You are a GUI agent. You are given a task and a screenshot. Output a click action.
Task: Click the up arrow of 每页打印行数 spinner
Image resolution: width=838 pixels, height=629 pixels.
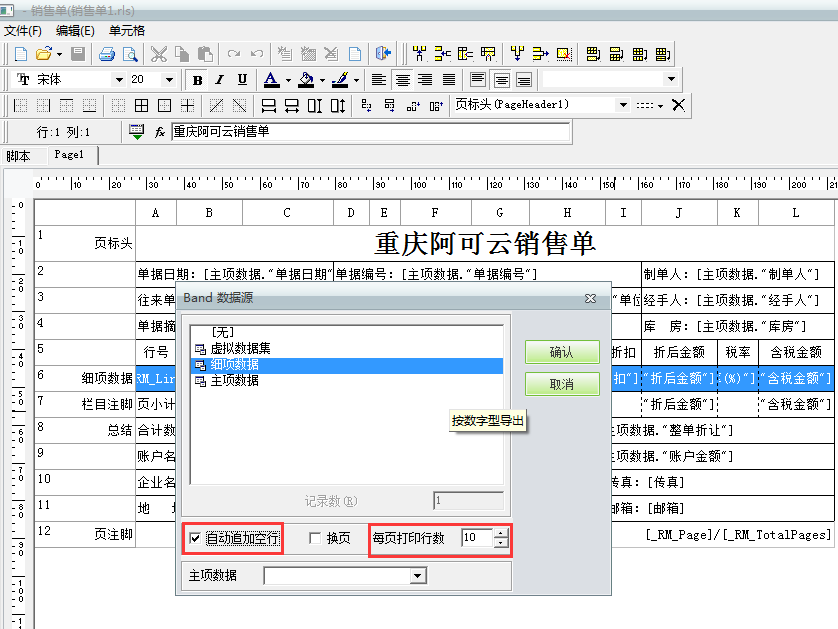[x=501, y=535]
